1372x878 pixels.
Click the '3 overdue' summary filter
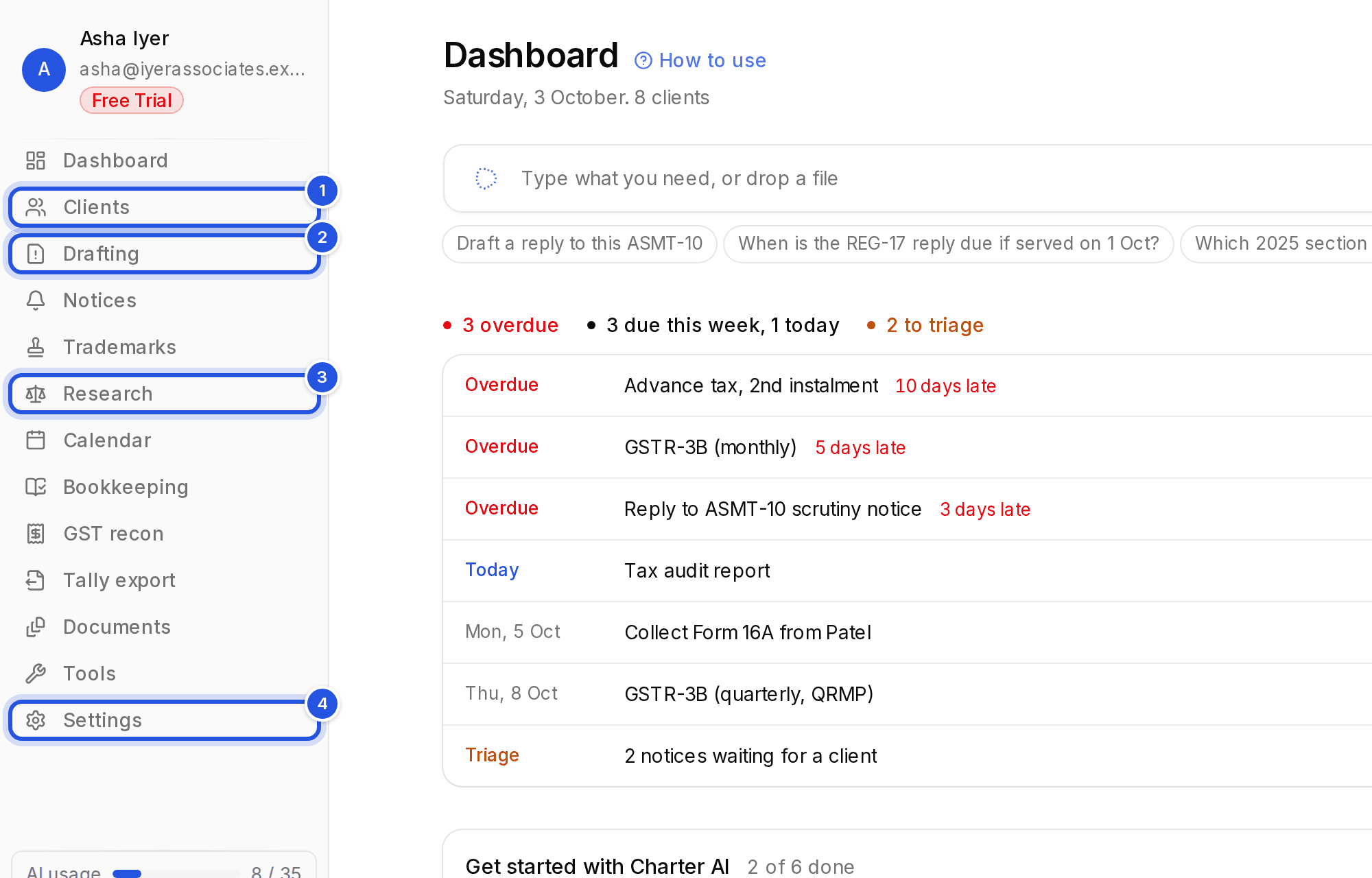[x=501, y=325]
